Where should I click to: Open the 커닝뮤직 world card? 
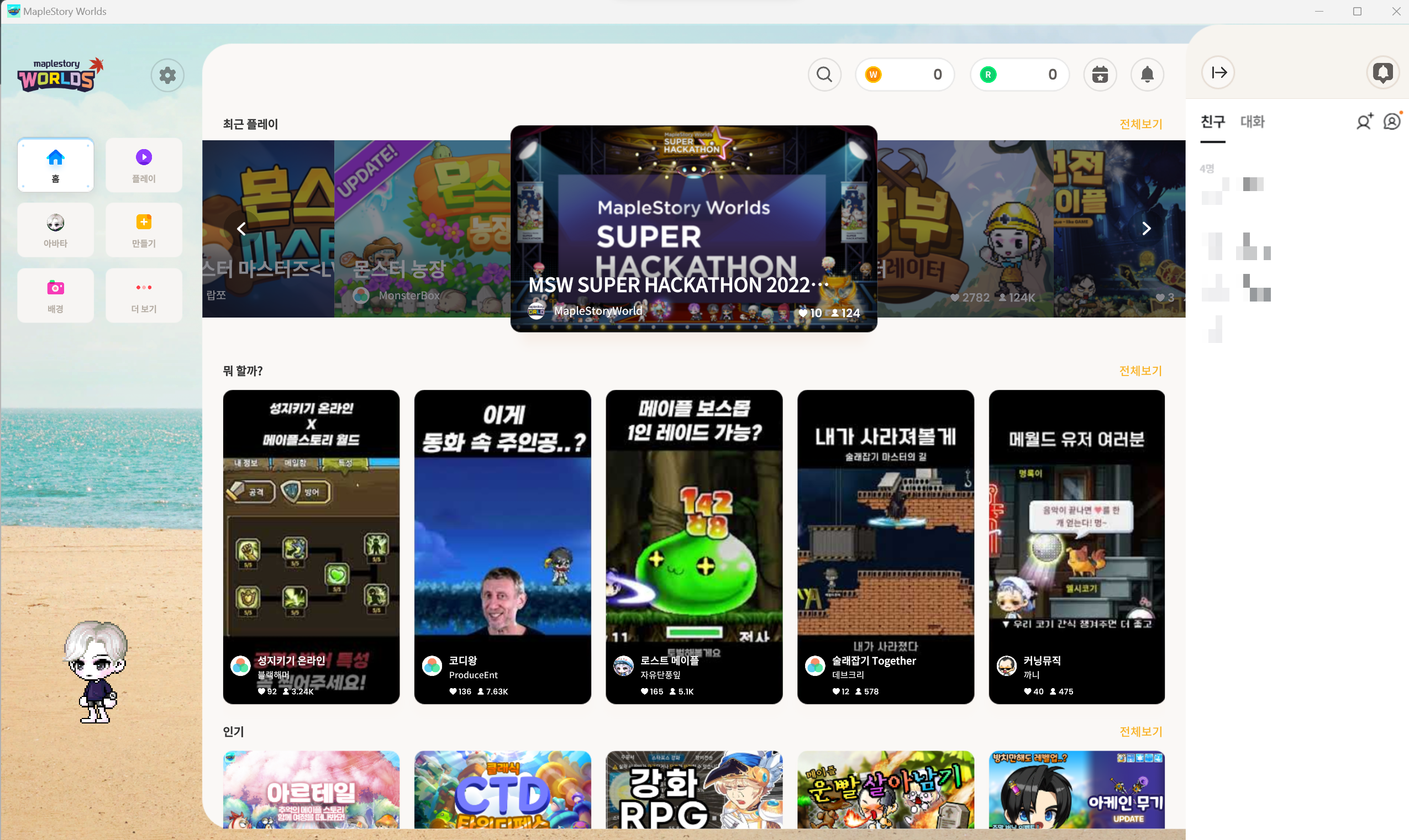1076,546
